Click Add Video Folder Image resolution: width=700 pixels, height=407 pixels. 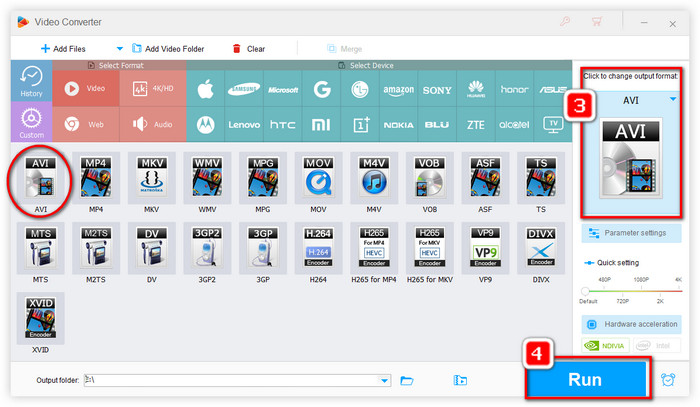[168, 49]
